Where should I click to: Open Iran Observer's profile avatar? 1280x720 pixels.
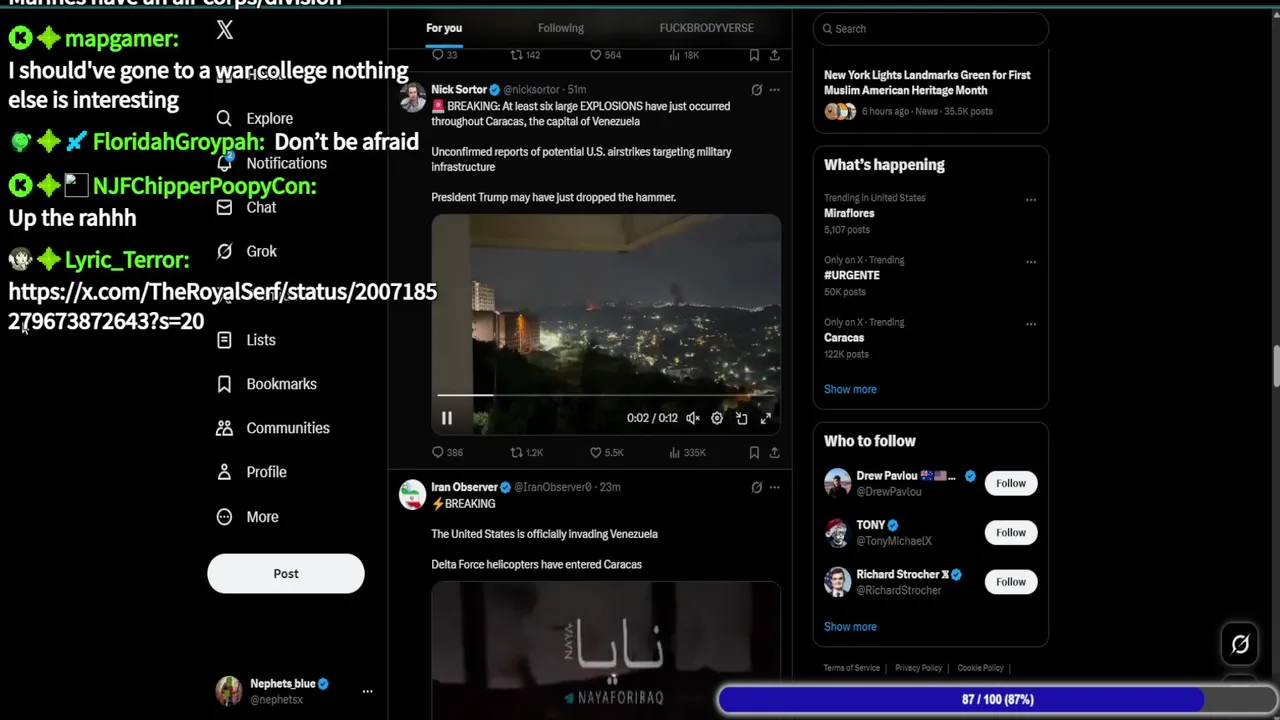tap(412, 494)
